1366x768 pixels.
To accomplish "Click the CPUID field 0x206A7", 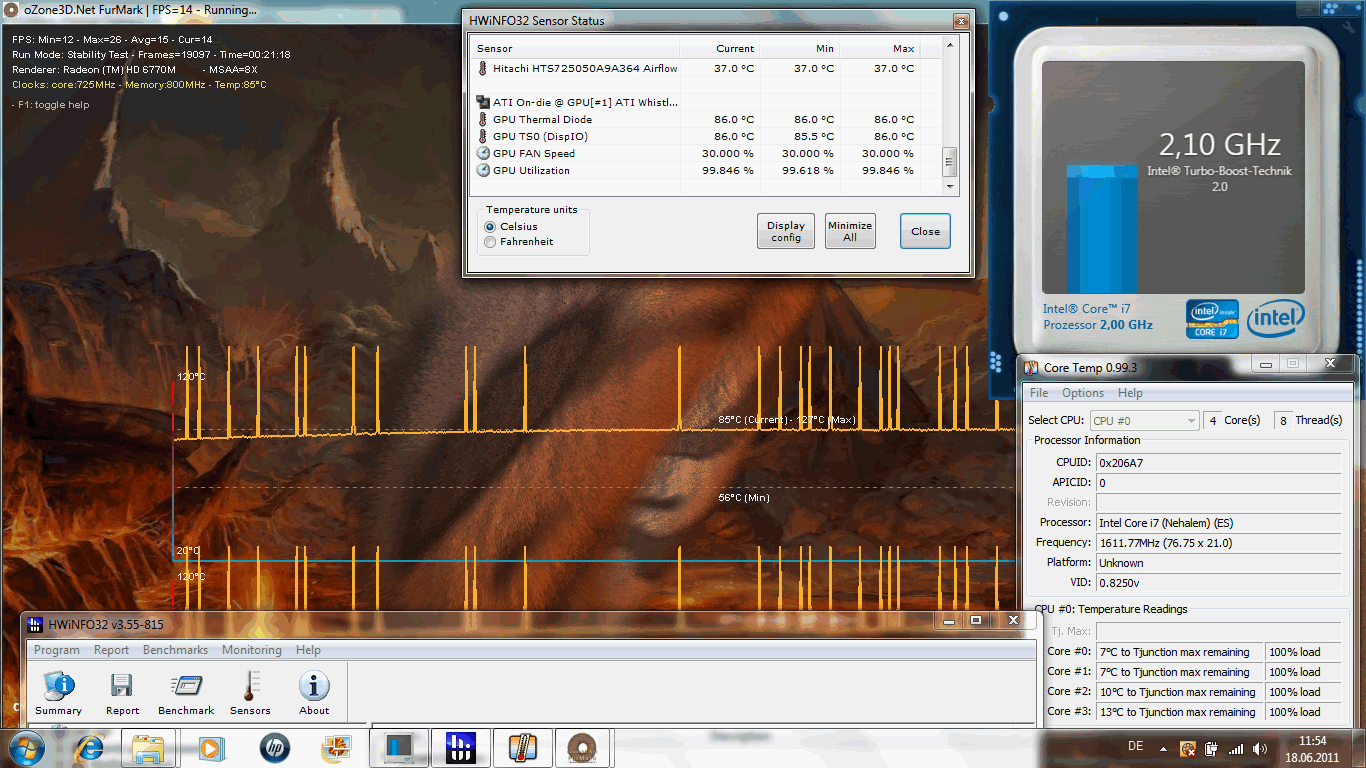I will click(x=1218, y=463).
